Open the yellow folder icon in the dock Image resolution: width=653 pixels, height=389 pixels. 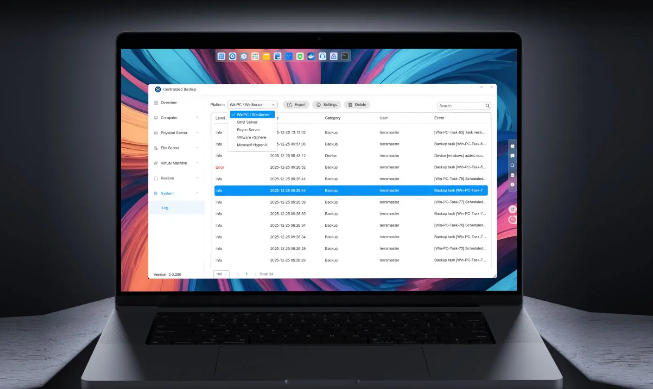(x=266, y=56)
